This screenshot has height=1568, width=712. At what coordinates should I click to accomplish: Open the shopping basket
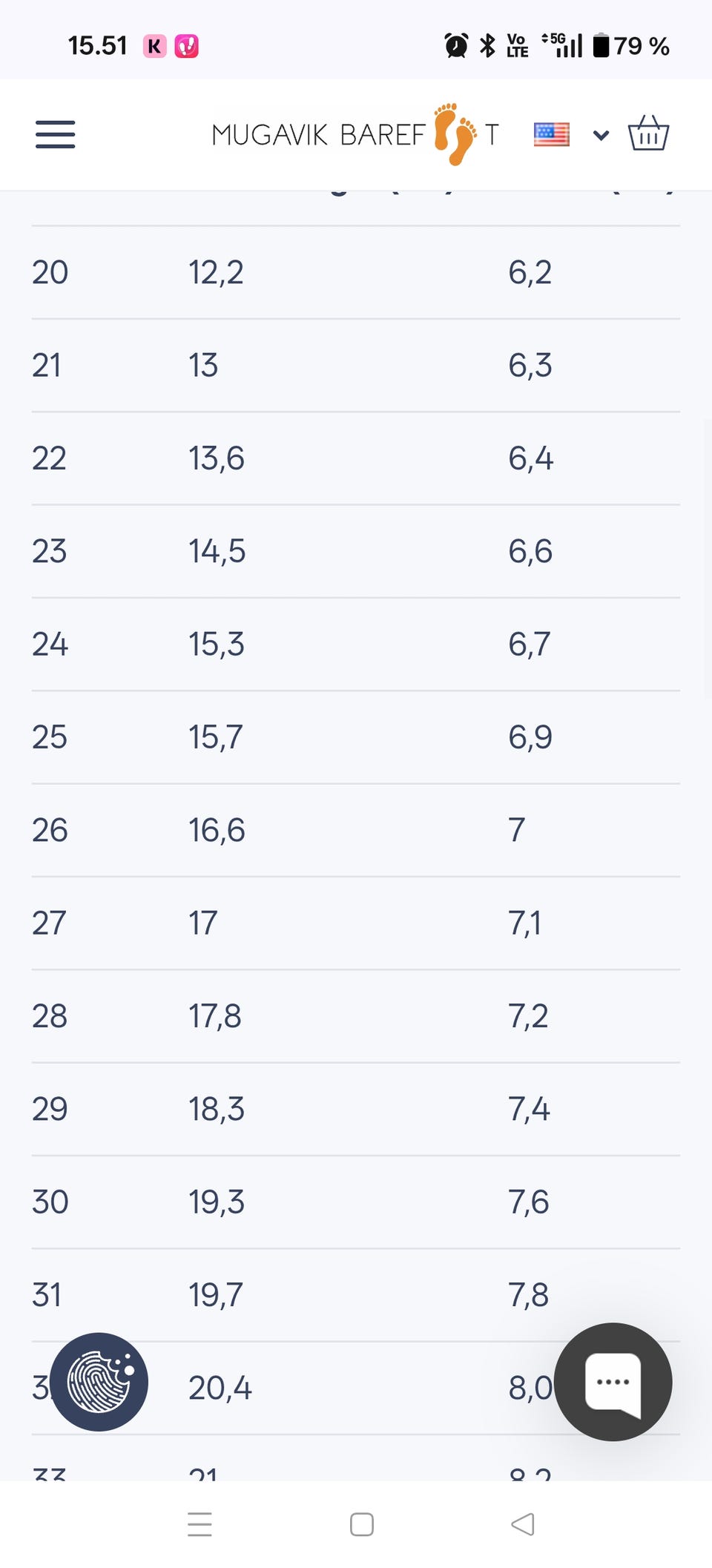648,134
